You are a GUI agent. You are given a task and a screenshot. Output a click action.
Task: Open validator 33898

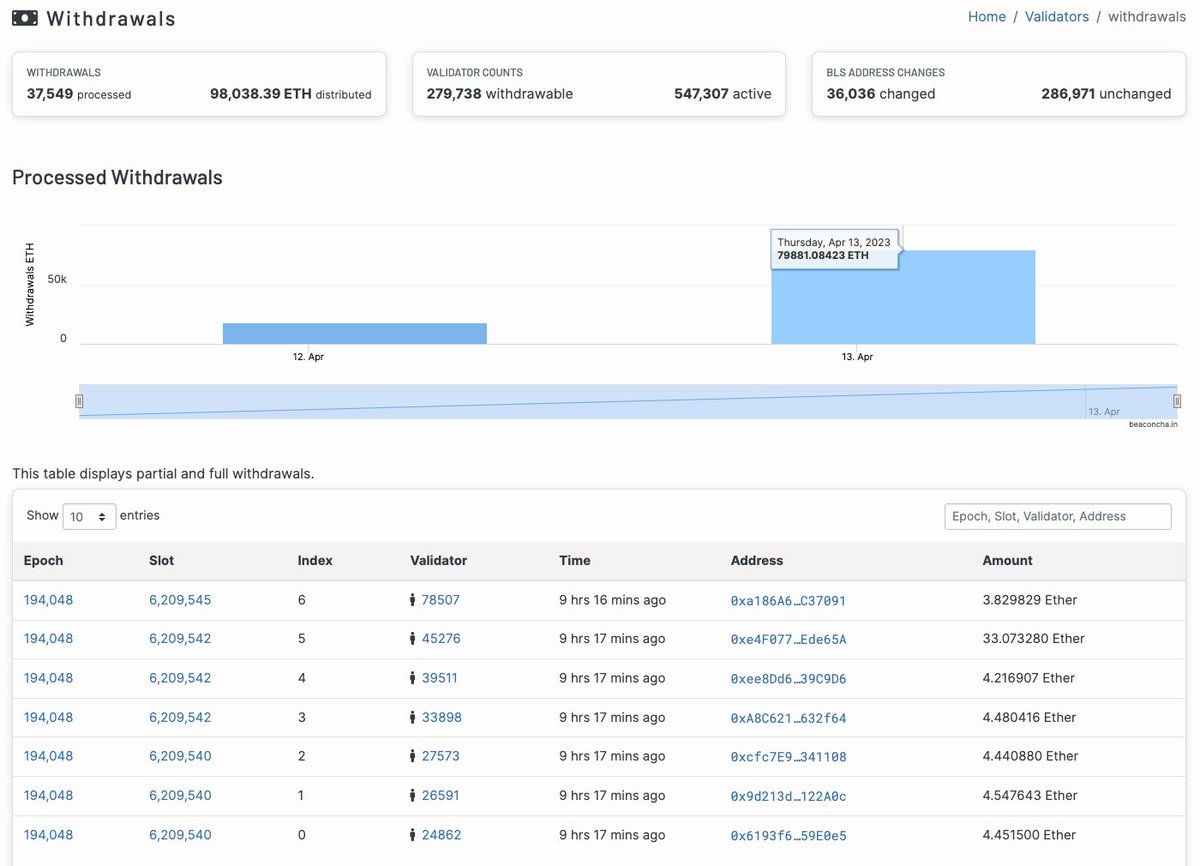tap(442, 717)
